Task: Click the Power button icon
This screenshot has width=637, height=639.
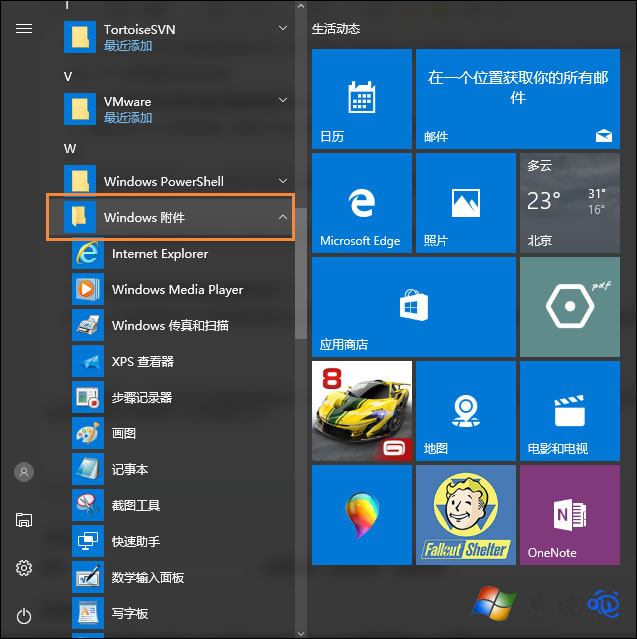Action: point(24,616)
